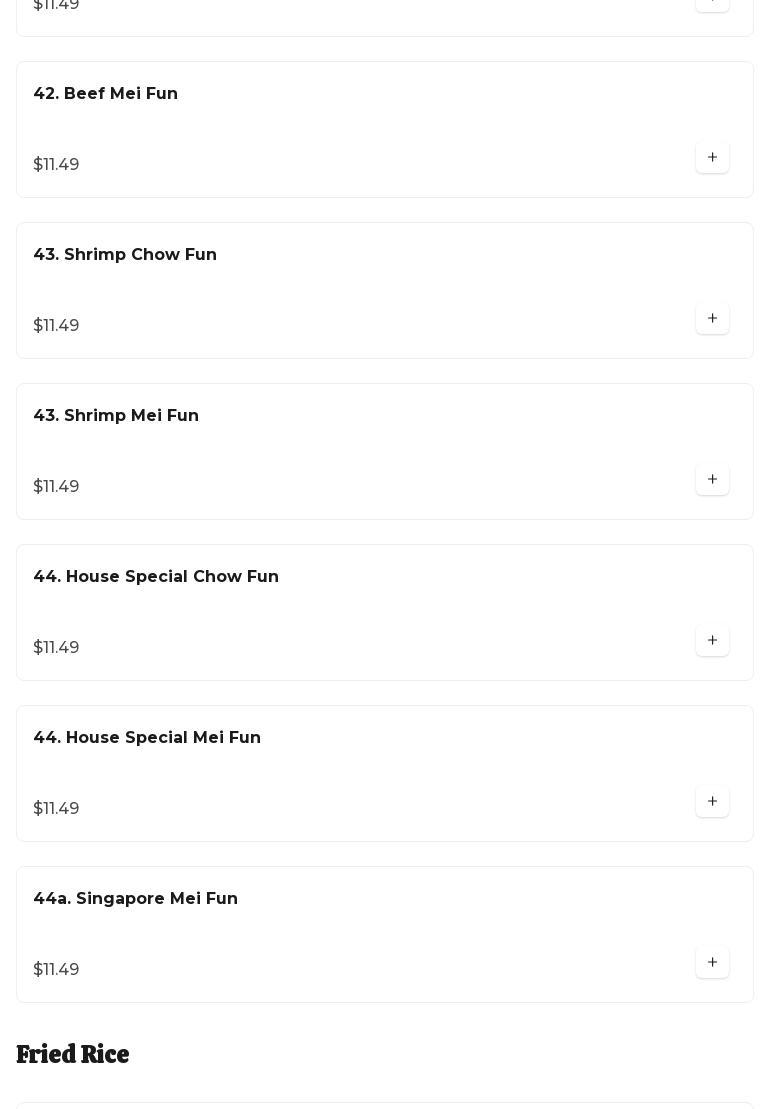Open the 42. Beef Mei Fun item title

point(106,93)
